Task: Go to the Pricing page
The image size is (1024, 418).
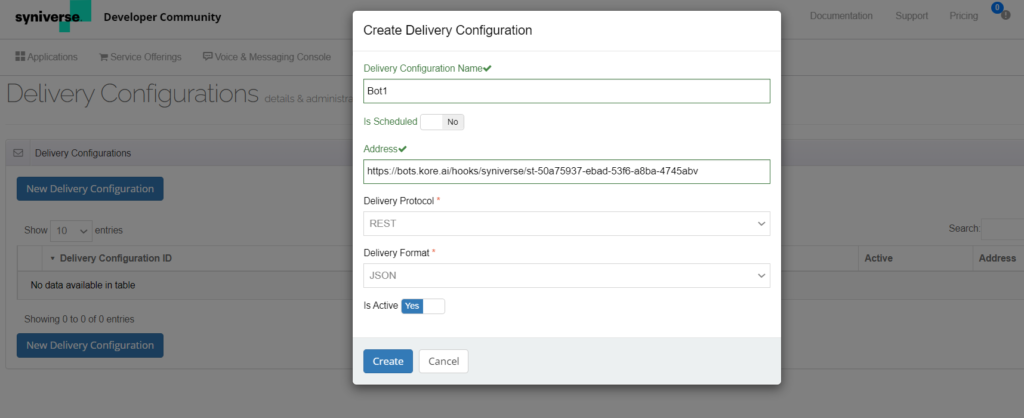Action: (x=963, y=16)
